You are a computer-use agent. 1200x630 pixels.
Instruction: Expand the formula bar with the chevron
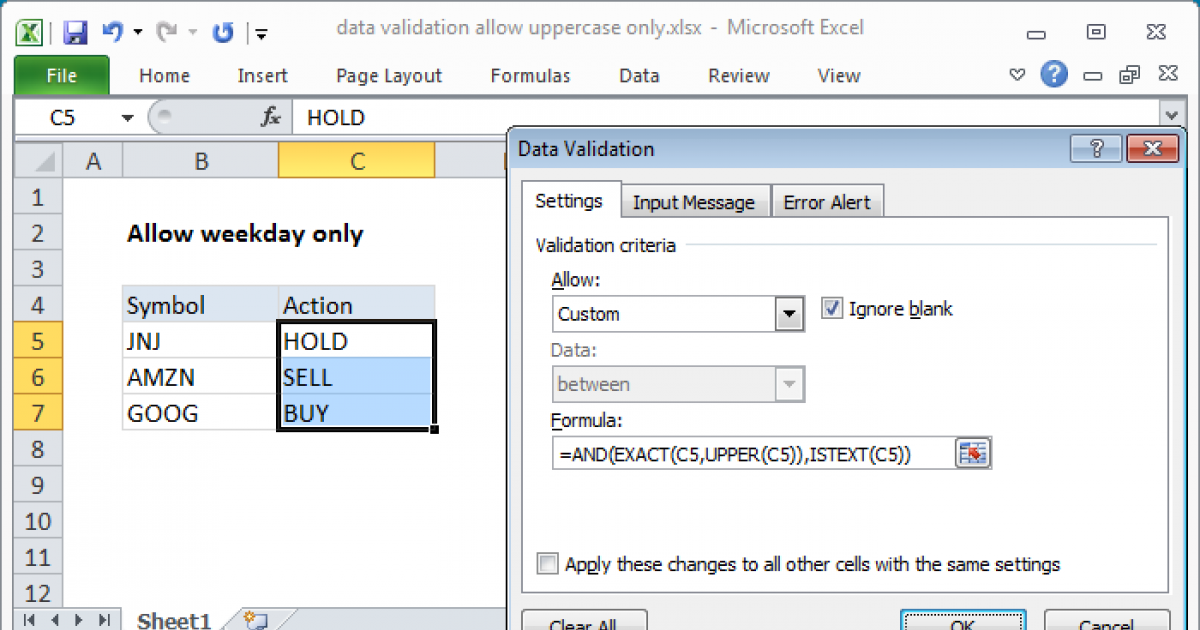coord(1170,116)
